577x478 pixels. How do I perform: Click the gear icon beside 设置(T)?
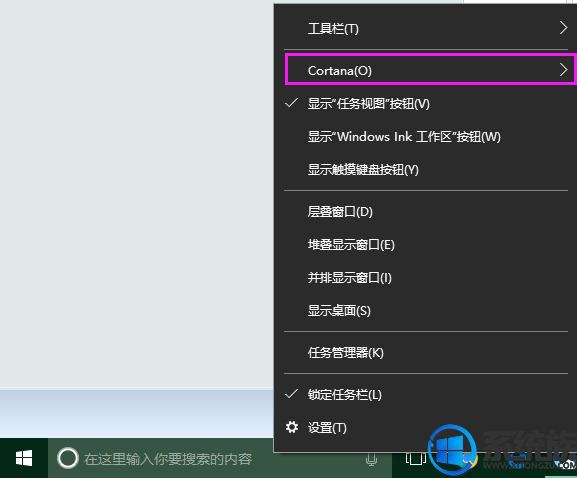292,427
